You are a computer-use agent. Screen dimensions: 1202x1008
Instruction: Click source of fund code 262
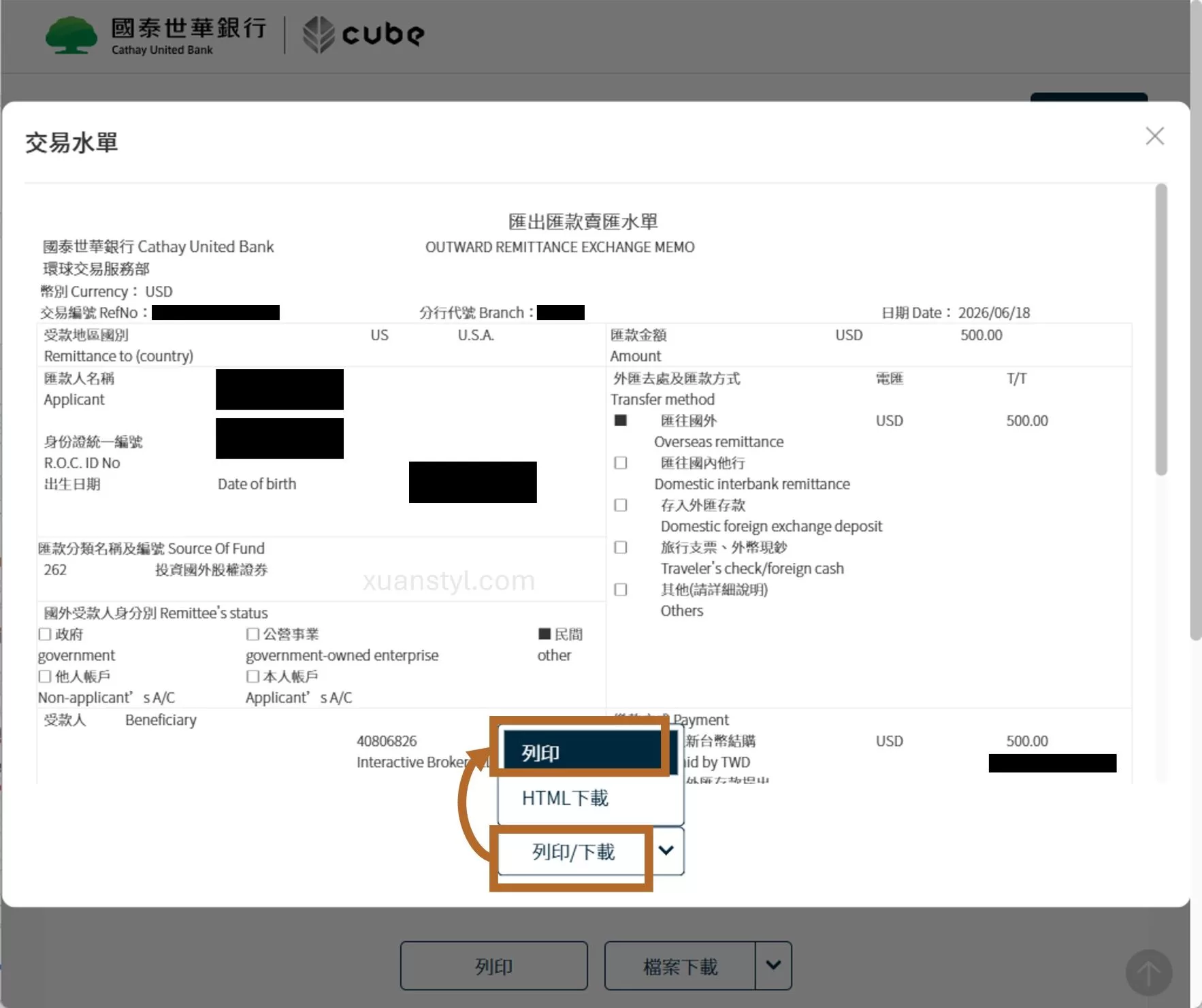point(55,570)
